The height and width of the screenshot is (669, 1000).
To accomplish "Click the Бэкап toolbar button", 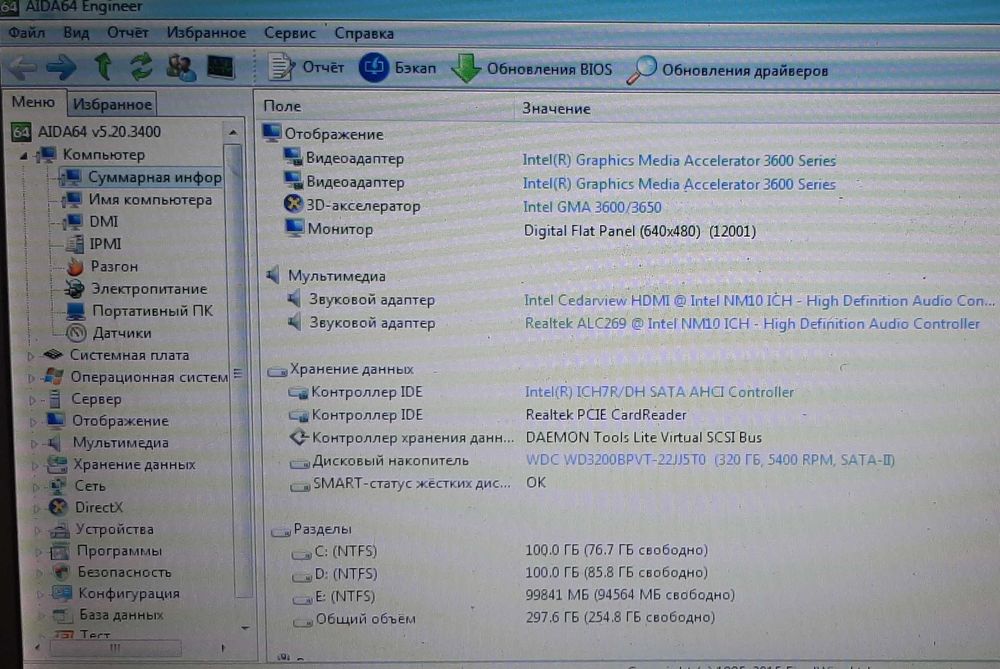I will [x=398, y=68].
